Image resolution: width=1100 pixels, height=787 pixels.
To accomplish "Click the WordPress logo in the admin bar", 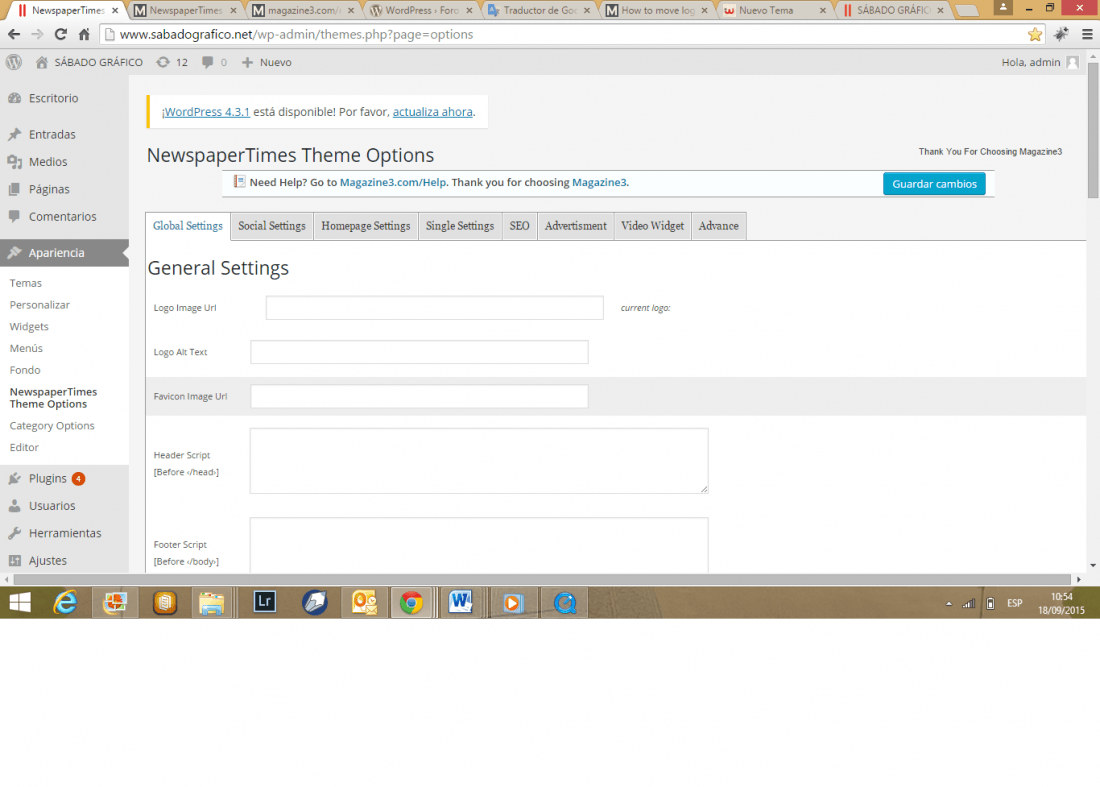I will (x=14, y=62).
